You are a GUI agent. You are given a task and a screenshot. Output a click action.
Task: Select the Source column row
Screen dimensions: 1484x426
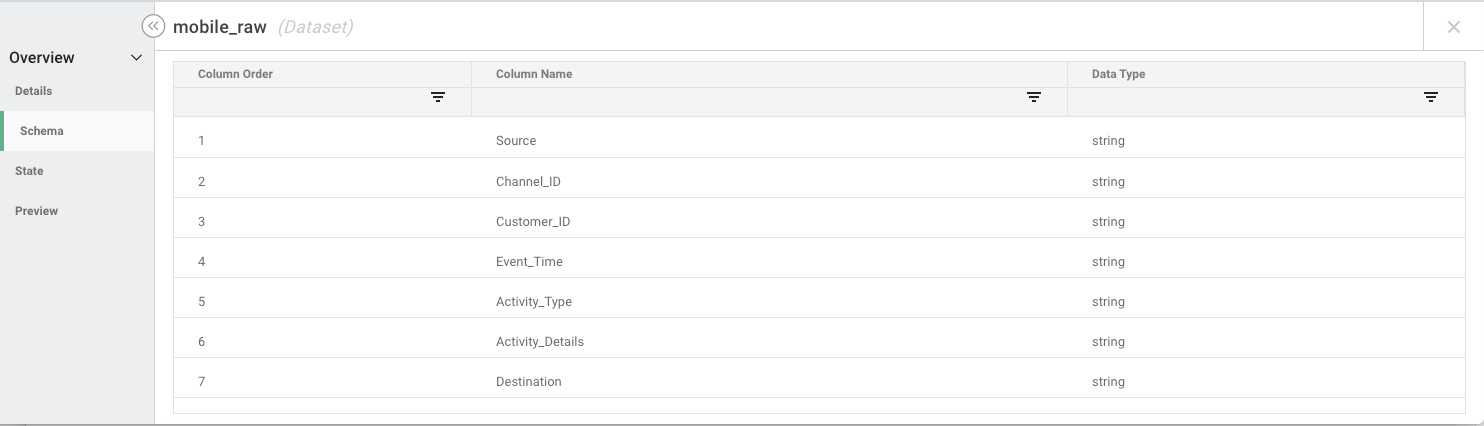pos(516,141)
